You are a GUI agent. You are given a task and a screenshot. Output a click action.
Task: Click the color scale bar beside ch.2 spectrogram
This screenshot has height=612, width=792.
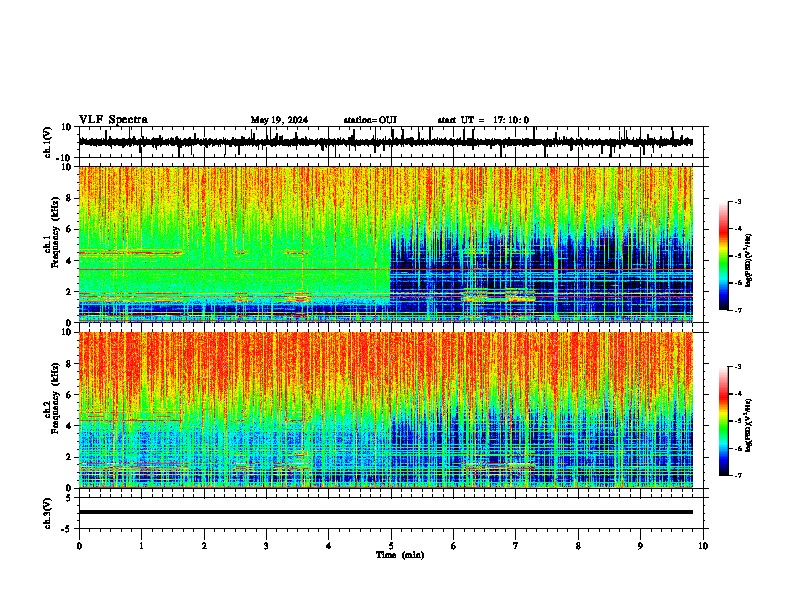[x=724, y=421]
